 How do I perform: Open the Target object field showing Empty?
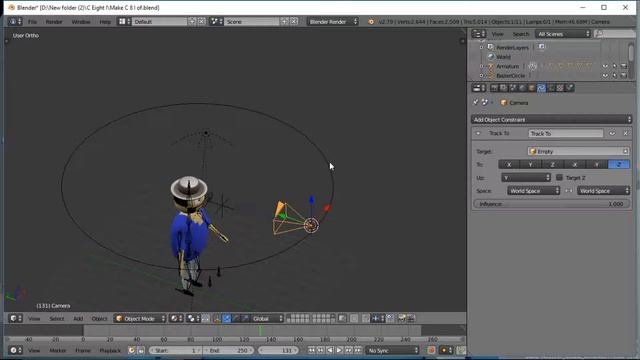tap(578, 151)
